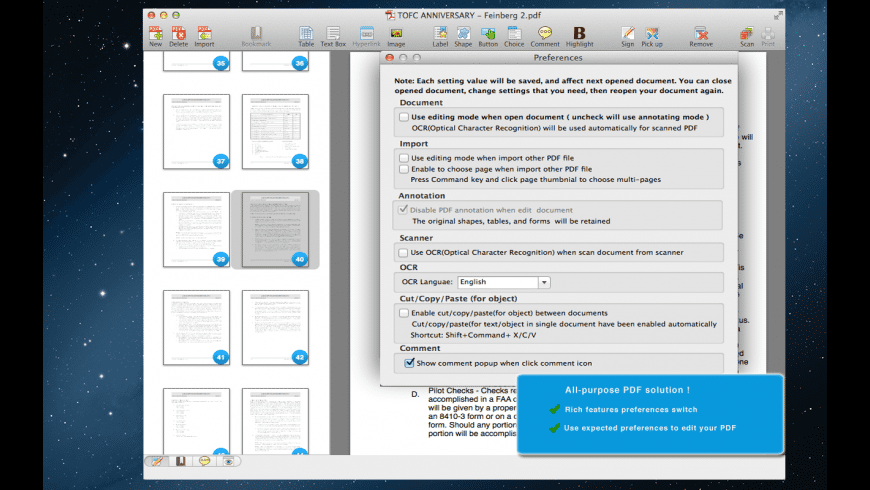Activate the Highlight tool
This screenshot has height=490, width=870.
pyautogui.click(x=579, y=35)
